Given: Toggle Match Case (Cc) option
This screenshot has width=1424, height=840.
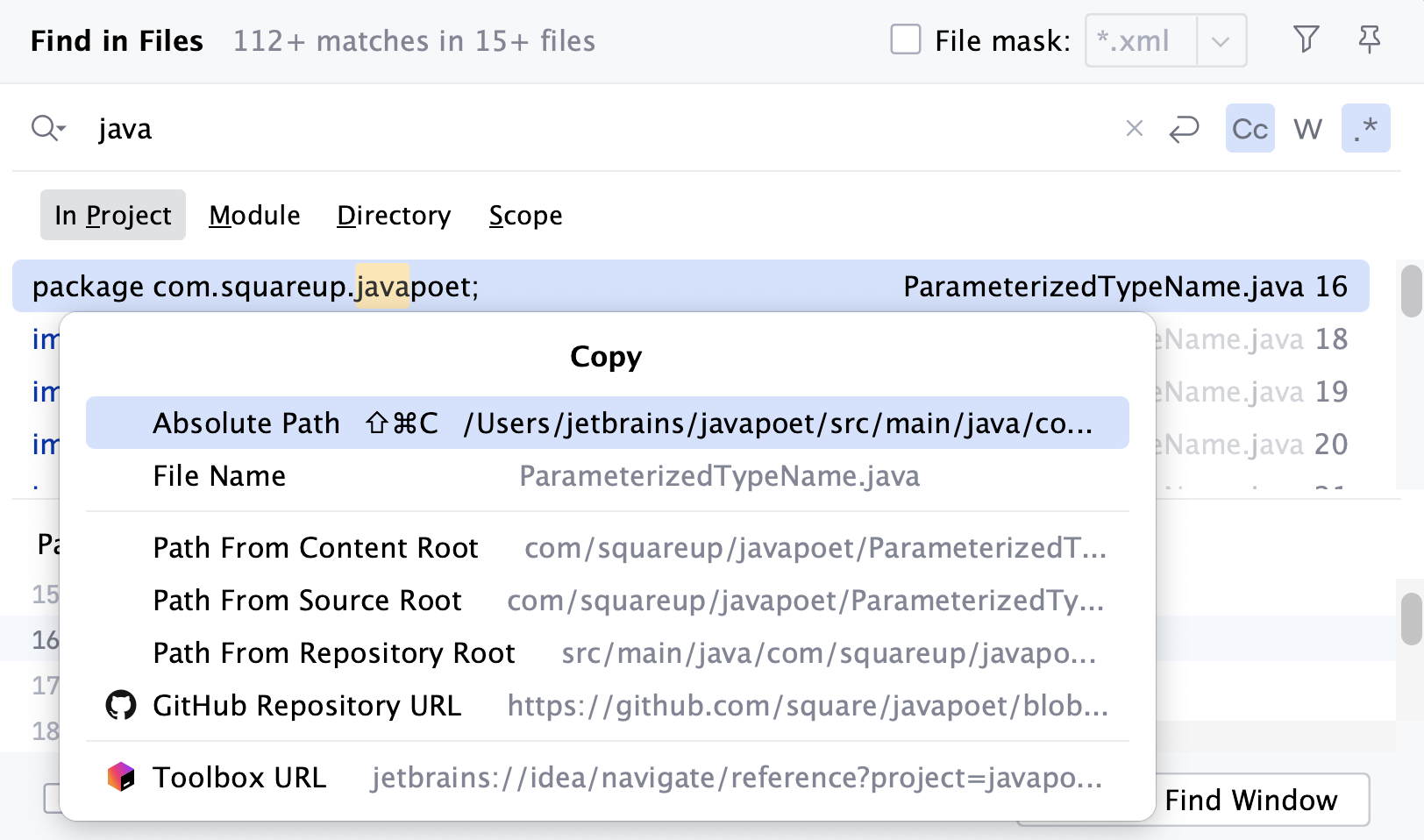Looking at the screenshot, I should [1250, 129].
